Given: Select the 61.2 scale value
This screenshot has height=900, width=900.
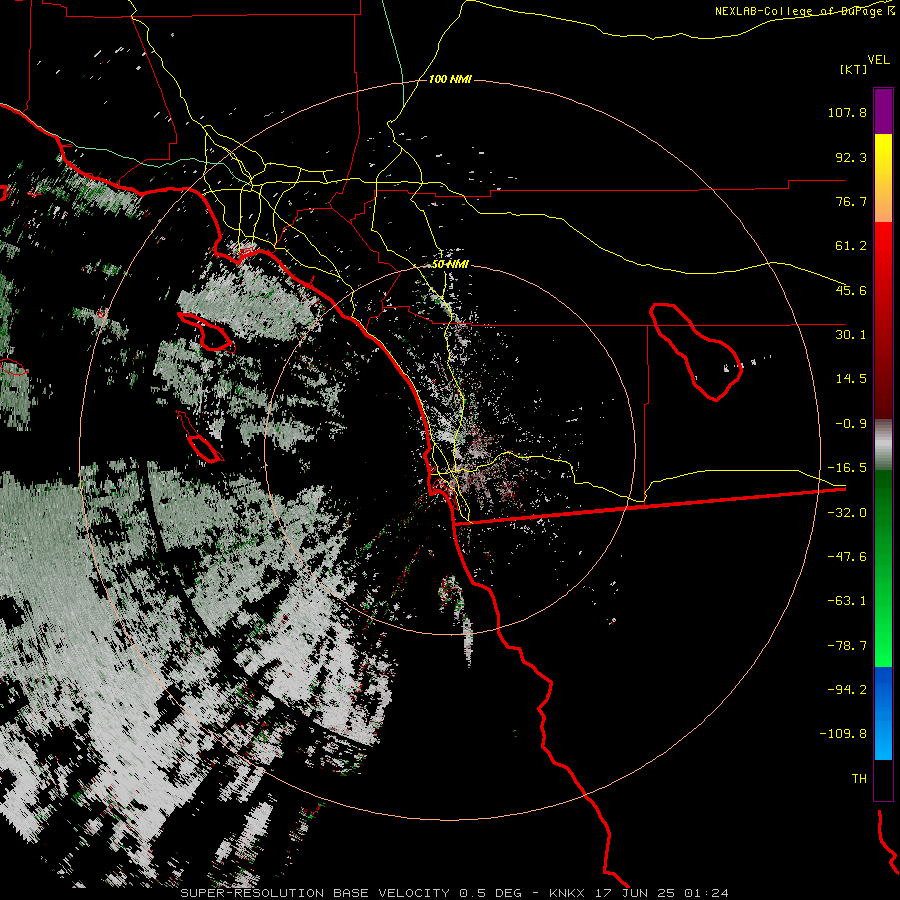Looking at the screenshot, I should [851, 246].
